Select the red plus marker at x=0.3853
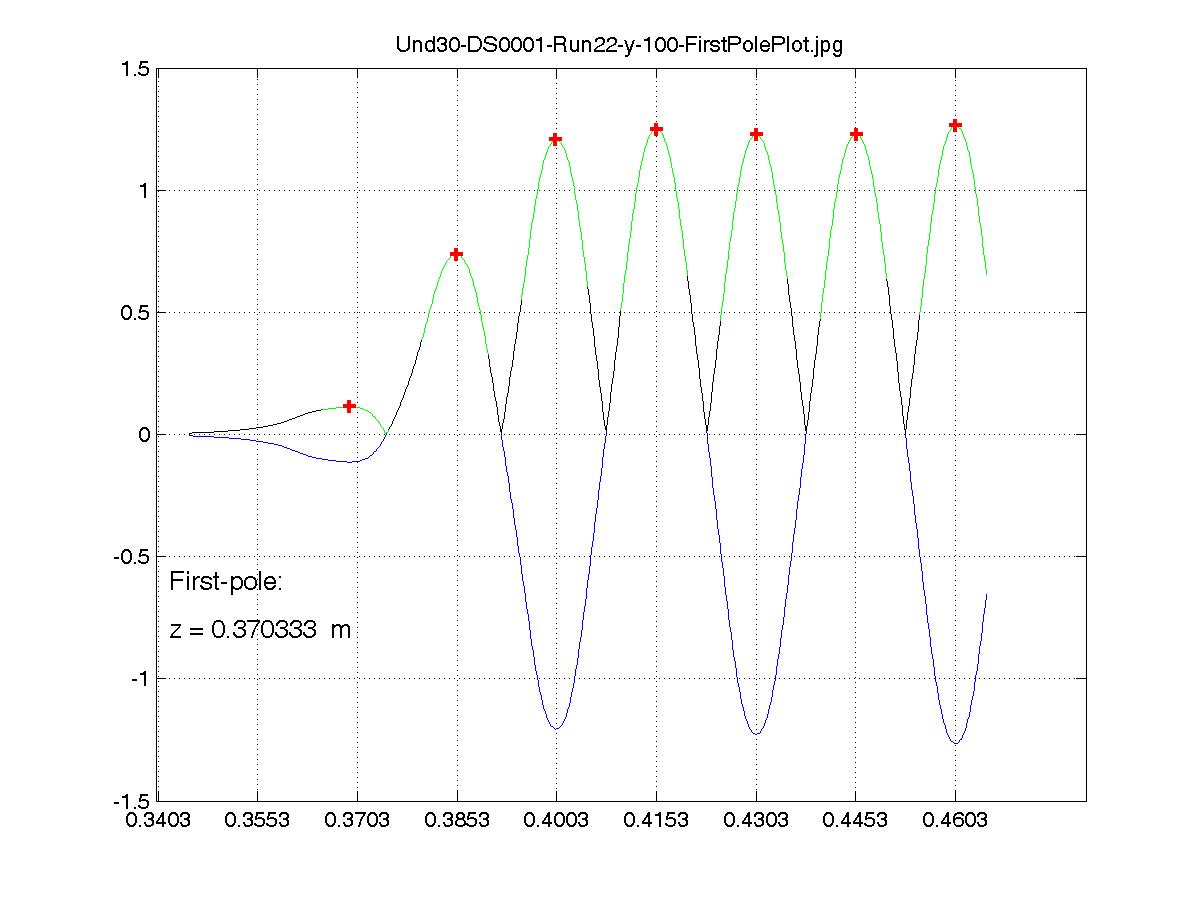 coord(456,254)
